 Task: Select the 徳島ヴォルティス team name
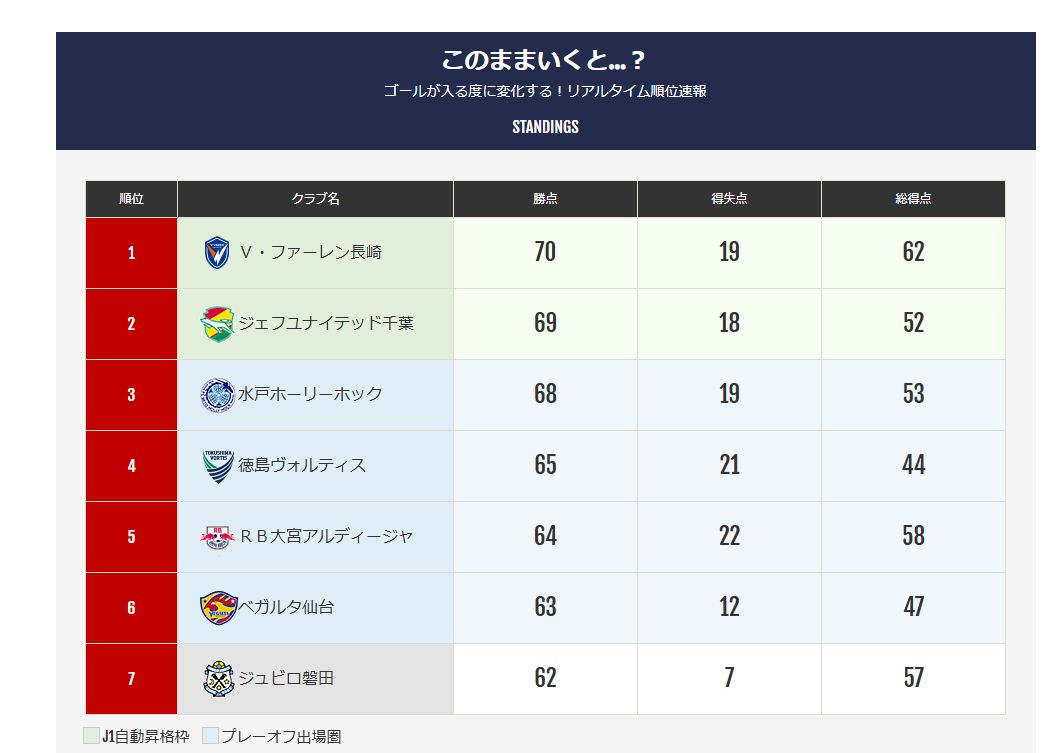[302, 466]
